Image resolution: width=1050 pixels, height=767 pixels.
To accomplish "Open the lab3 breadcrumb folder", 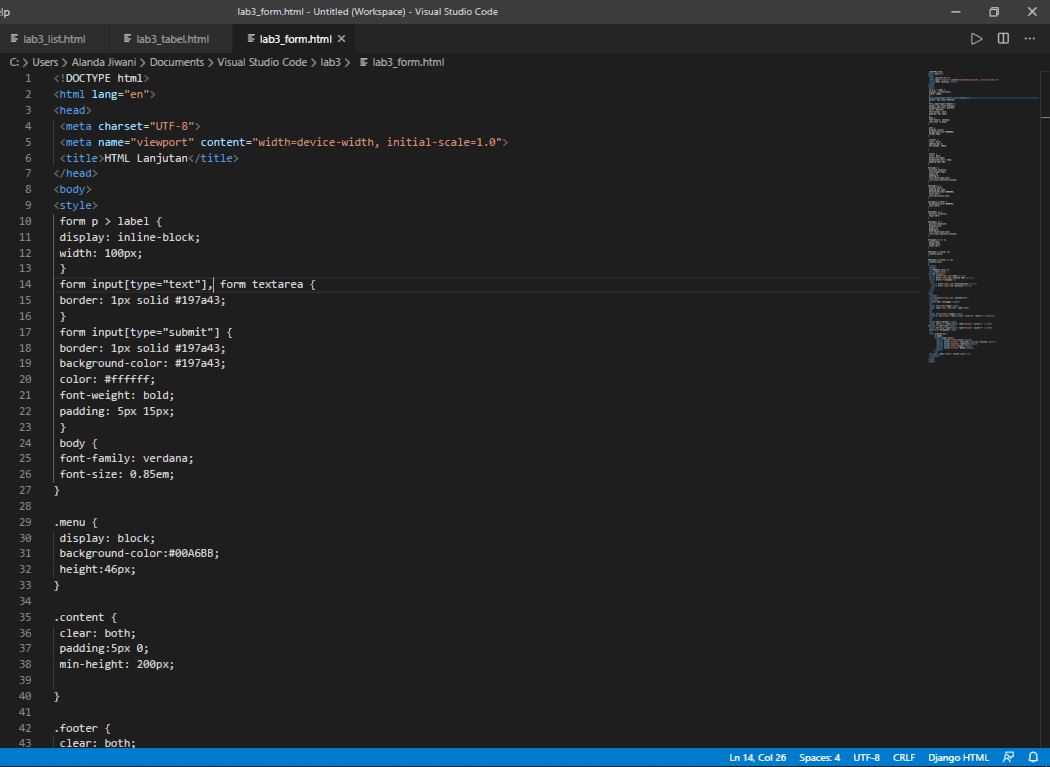I will pyautogui.click(x=330, y=62).
